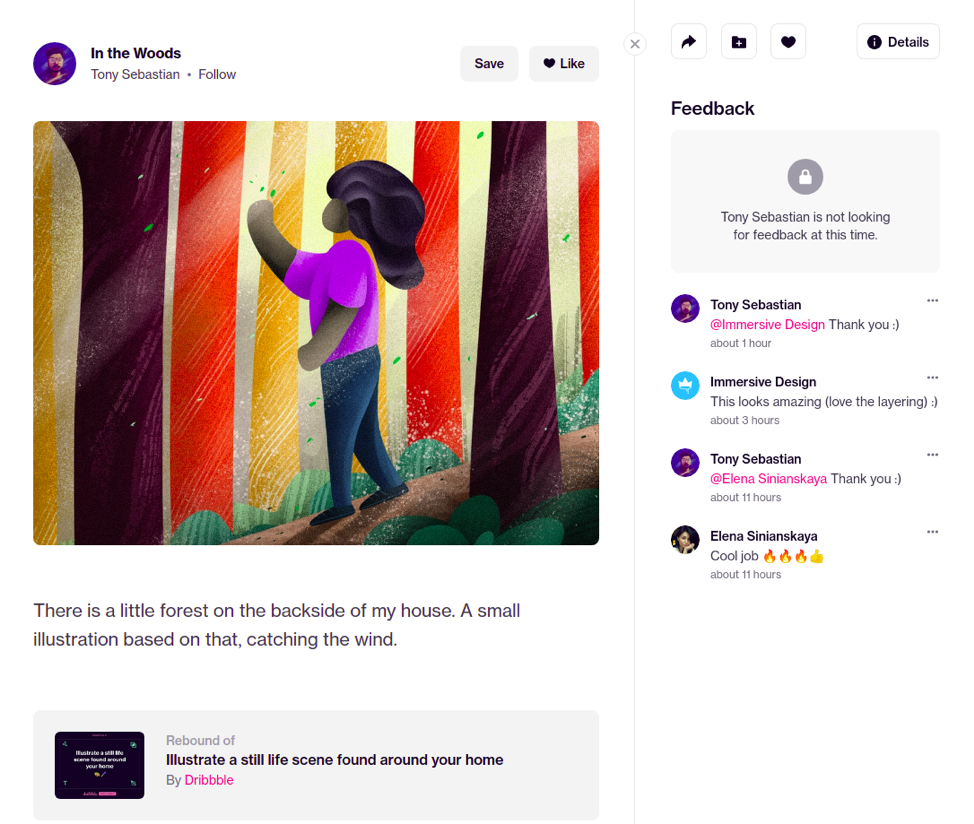Viewport: 974px width, 824px height.
Task: Click the @Elena Sinianskaya mention
Action: pyautogui.click(x=768, y=479)
